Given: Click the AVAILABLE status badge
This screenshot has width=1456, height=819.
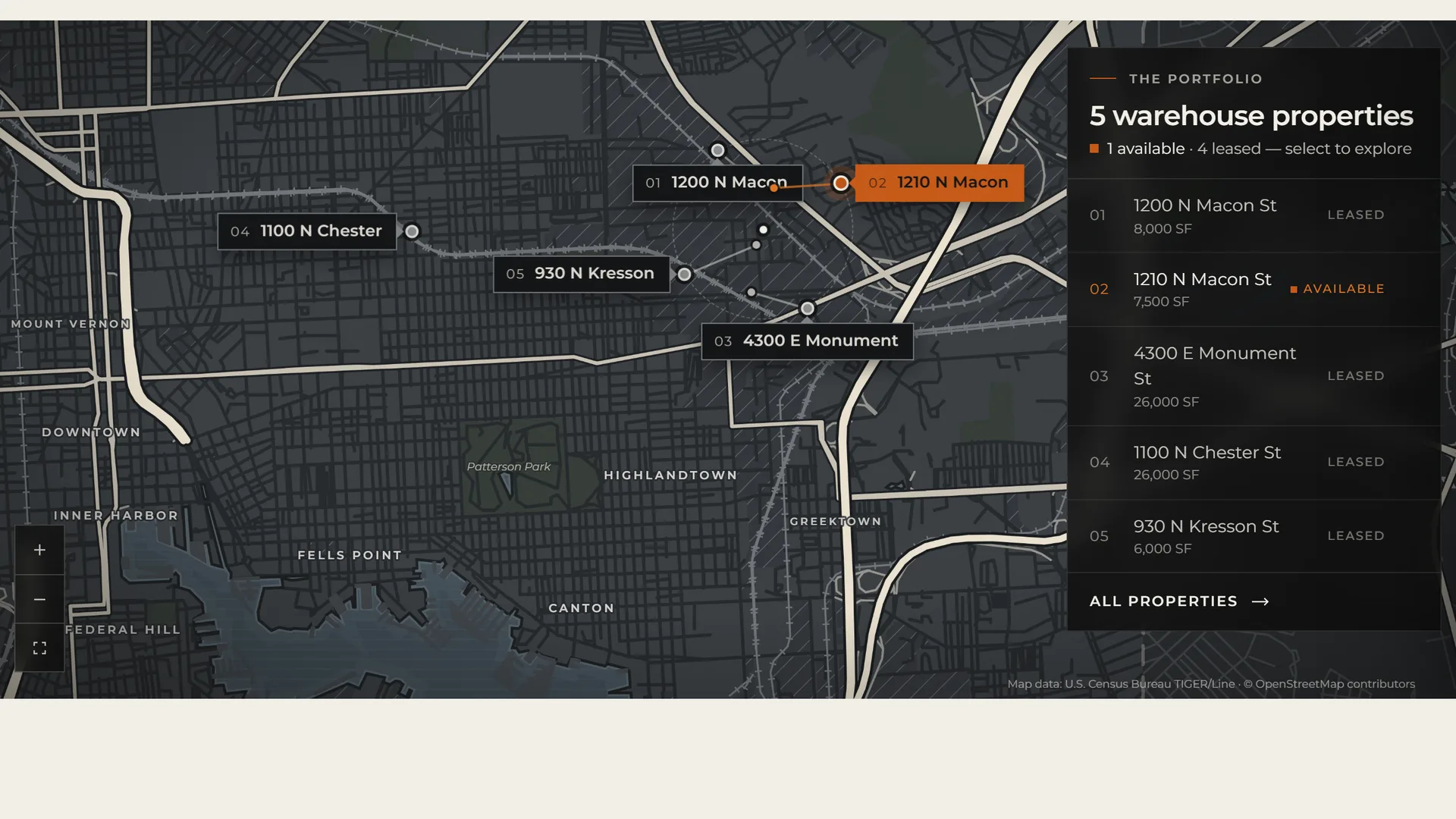Looking at the screenshot, I should click(1338, 289).
